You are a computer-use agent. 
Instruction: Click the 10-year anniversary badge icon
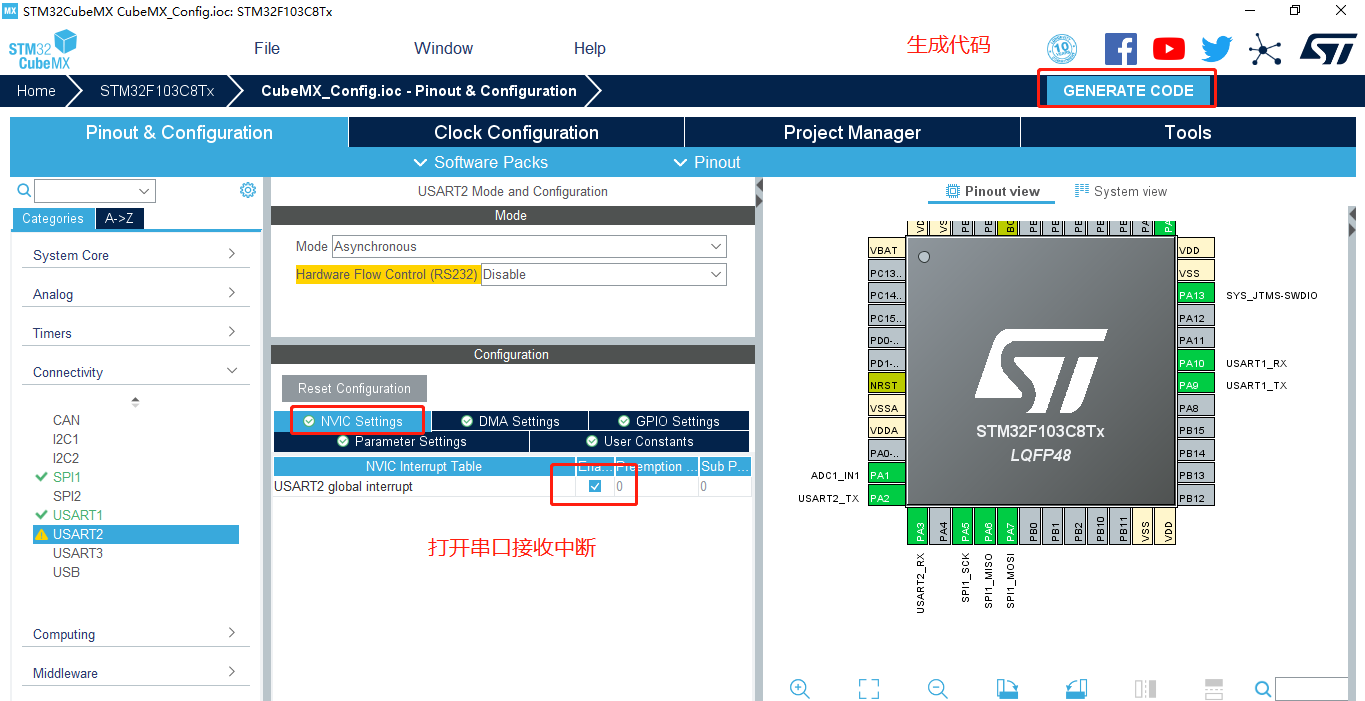click(1062, 49)
